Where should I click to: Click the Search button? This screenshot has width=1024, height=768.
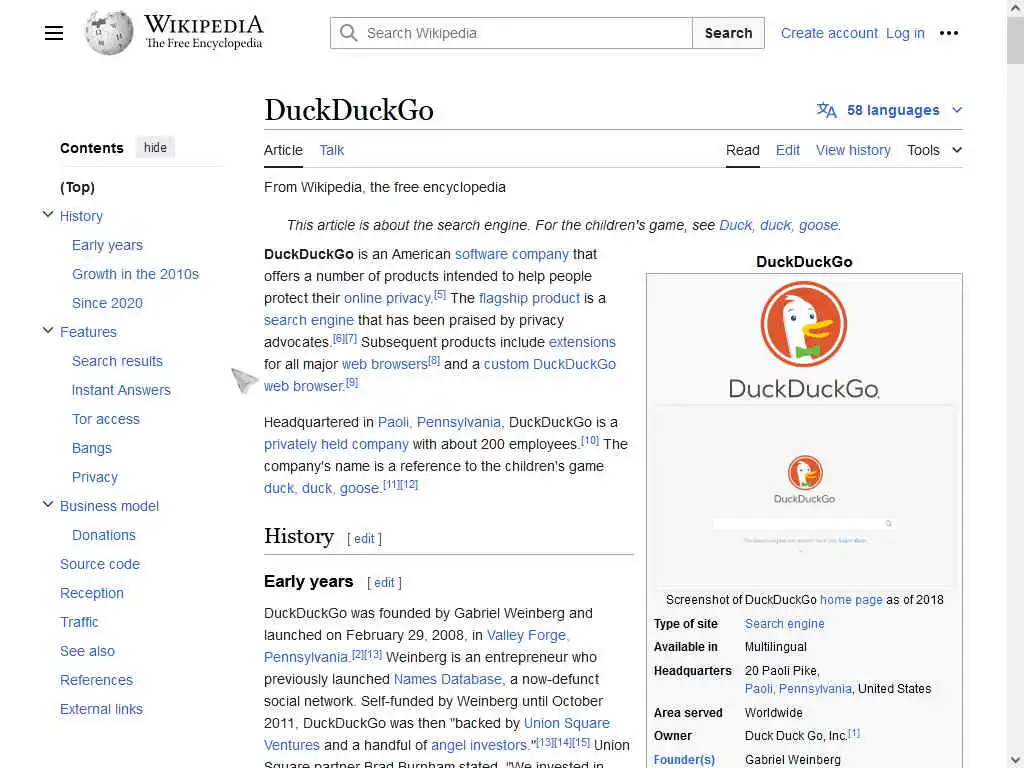point(728,33)
